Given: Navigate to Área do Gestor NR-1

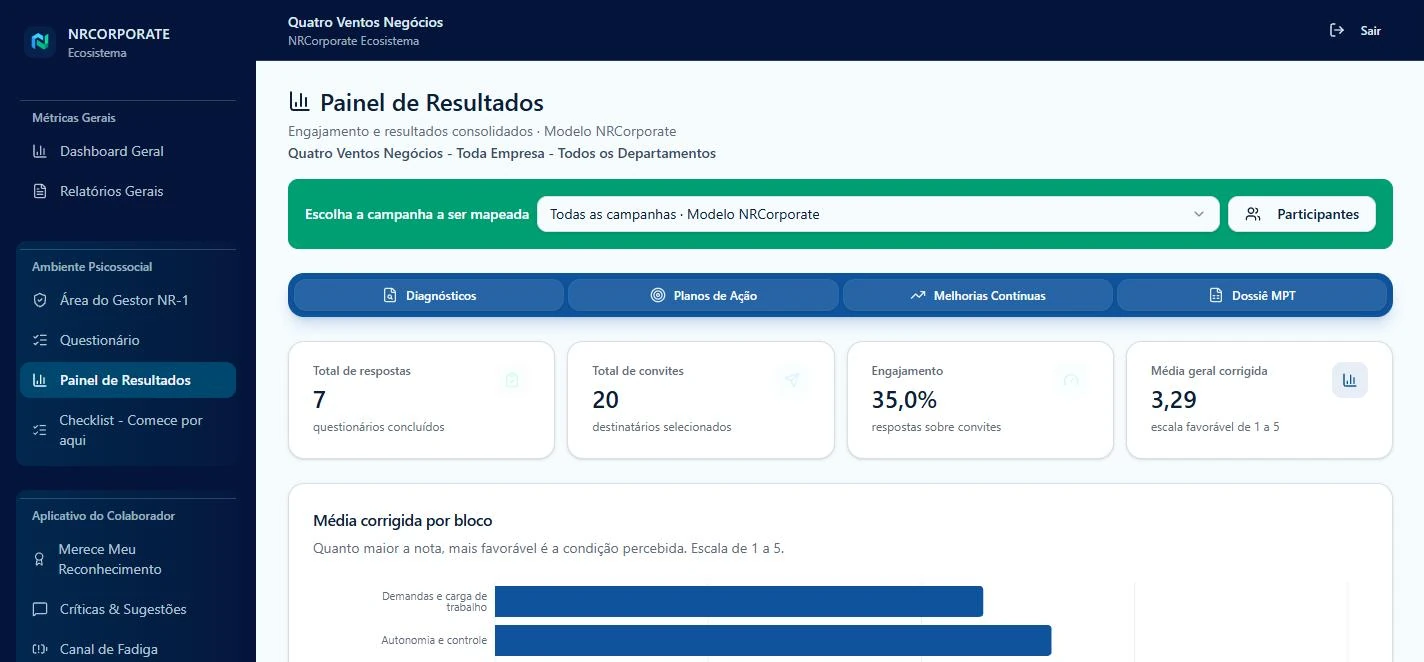Looking at the screenshot, I should (x=128, y=300).
